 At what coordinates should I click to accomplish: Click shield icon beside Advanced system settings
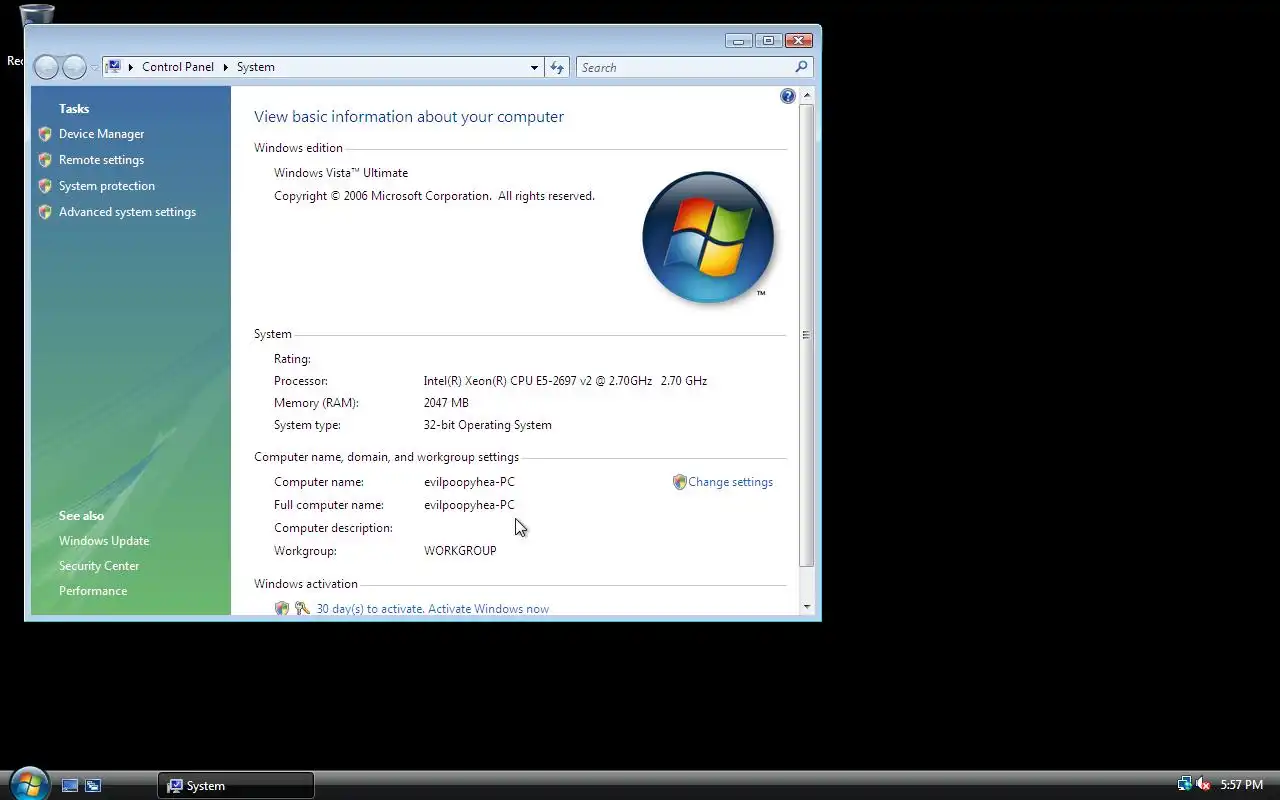pyautogui.click(x=45, y=212)
